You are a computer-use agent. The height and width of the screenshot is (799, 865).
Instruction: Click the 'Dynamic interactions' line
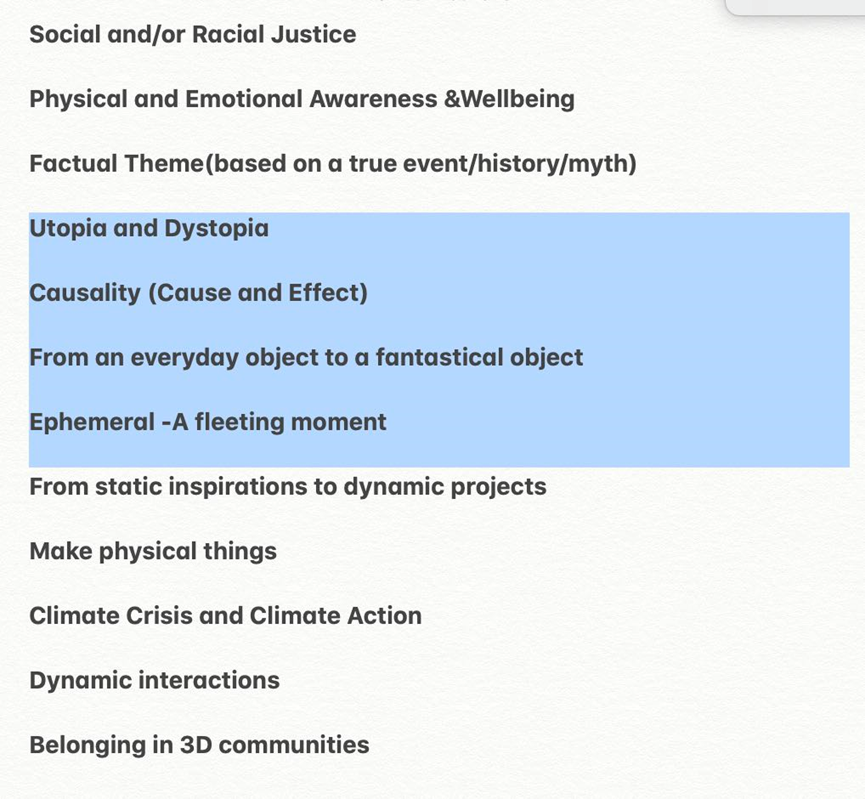(x=154, y=680)
